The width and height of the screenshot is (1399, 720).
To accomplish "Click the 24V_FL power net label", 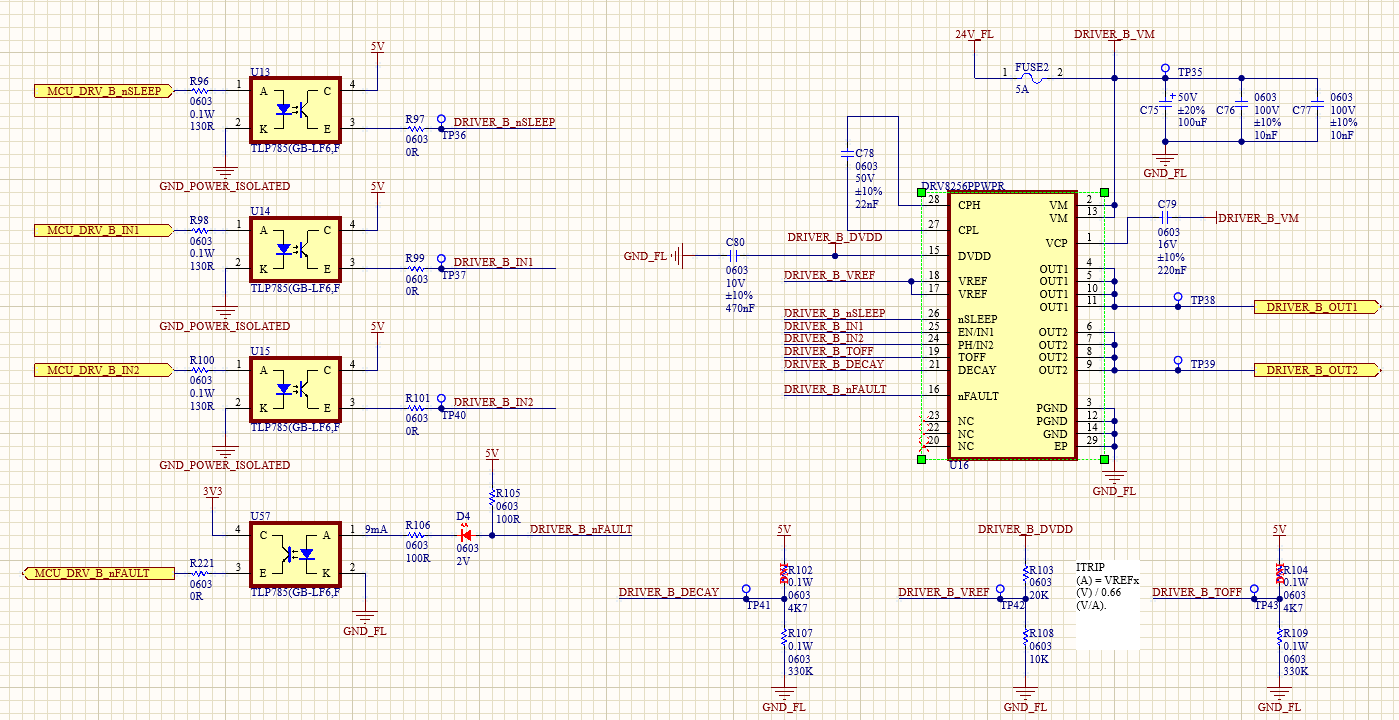I will tap(974, 34).
